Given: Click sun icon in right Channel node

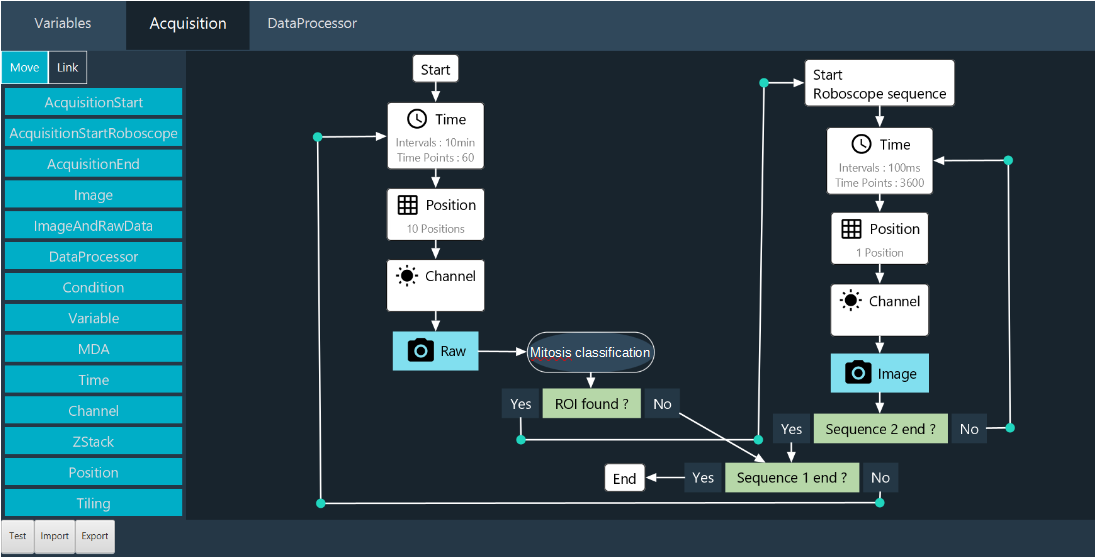Looking at the screenshot, I should tap(851, 301).
